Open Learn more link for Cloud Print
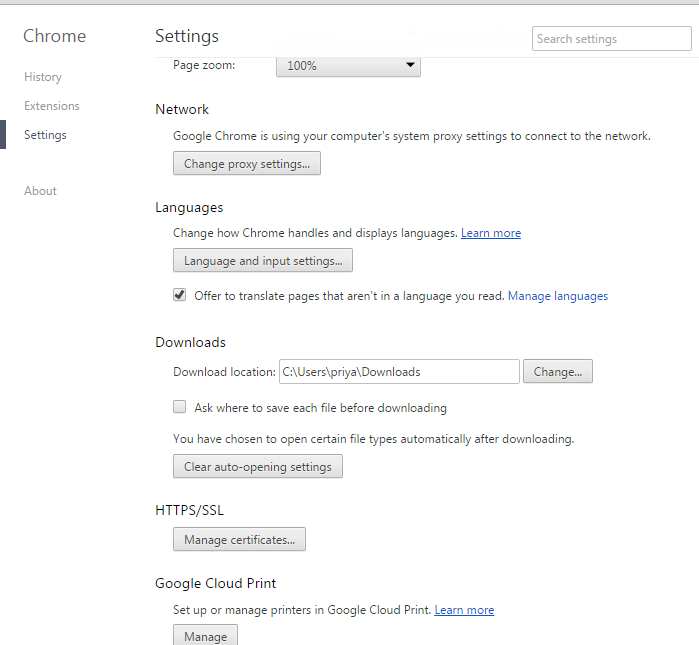The height and width of the screenshot is (645, 699). coord(464,610)
